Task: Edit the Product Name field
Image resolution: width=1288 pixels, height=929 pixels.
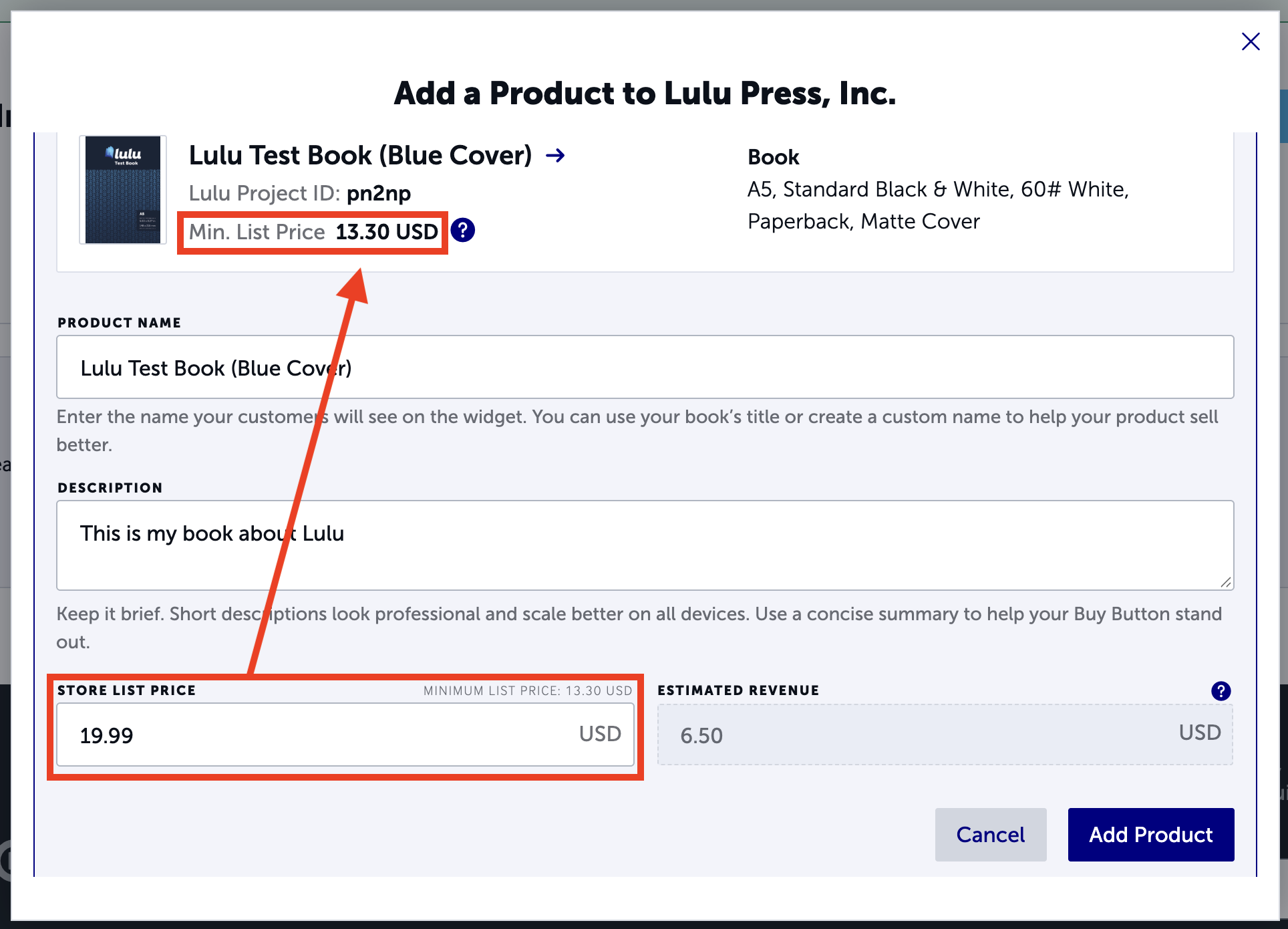Action: (645, 367)
